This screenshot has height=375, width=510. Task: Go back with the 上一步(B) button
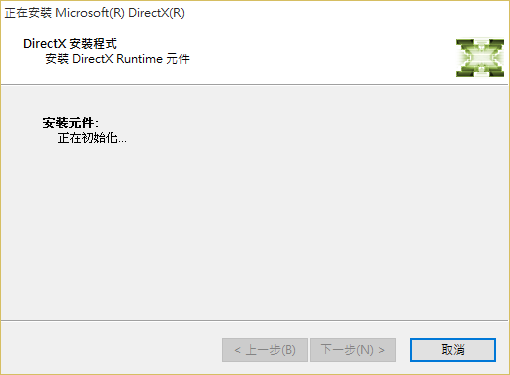coord(265,350)
